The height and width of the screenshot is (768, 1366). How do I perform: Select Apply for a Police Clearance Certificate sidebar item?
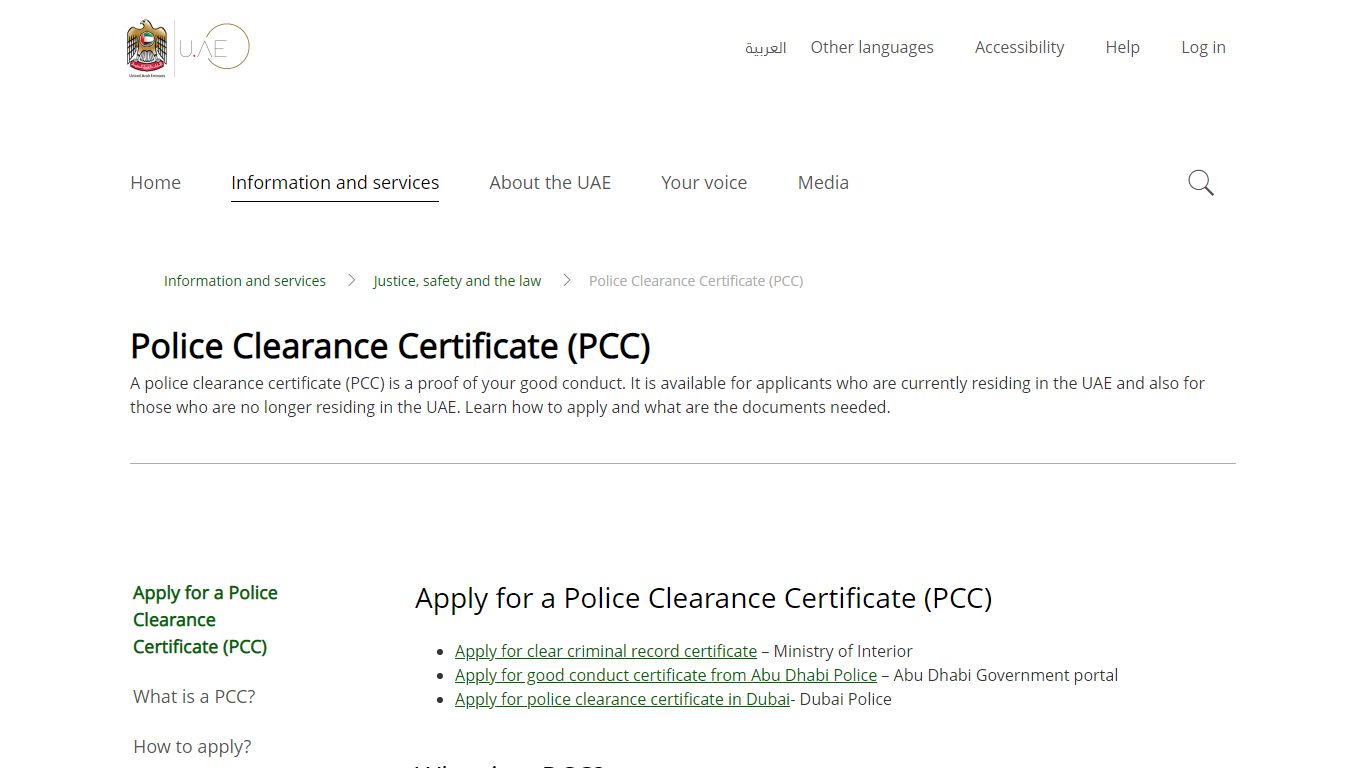click(x=205, y=620)
